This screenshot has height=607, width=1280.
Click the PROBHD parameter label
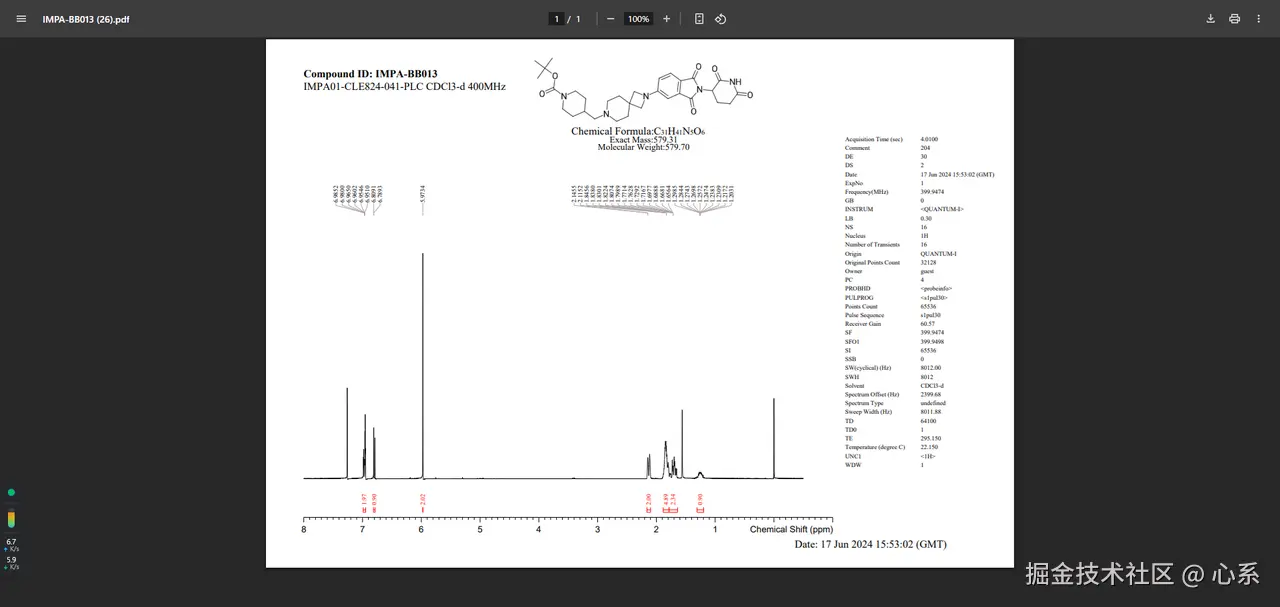point(857,289)
